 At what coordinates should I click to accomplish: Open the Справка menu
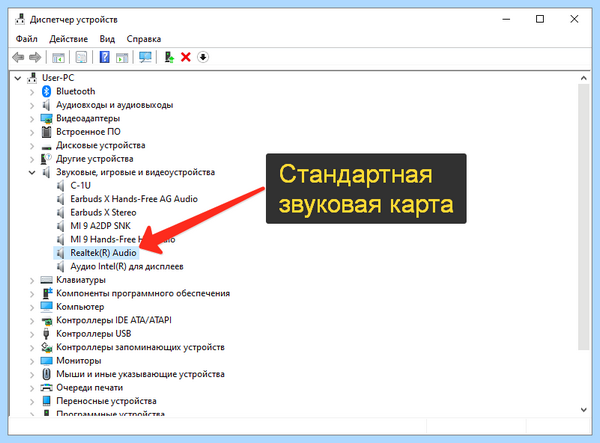143,39
